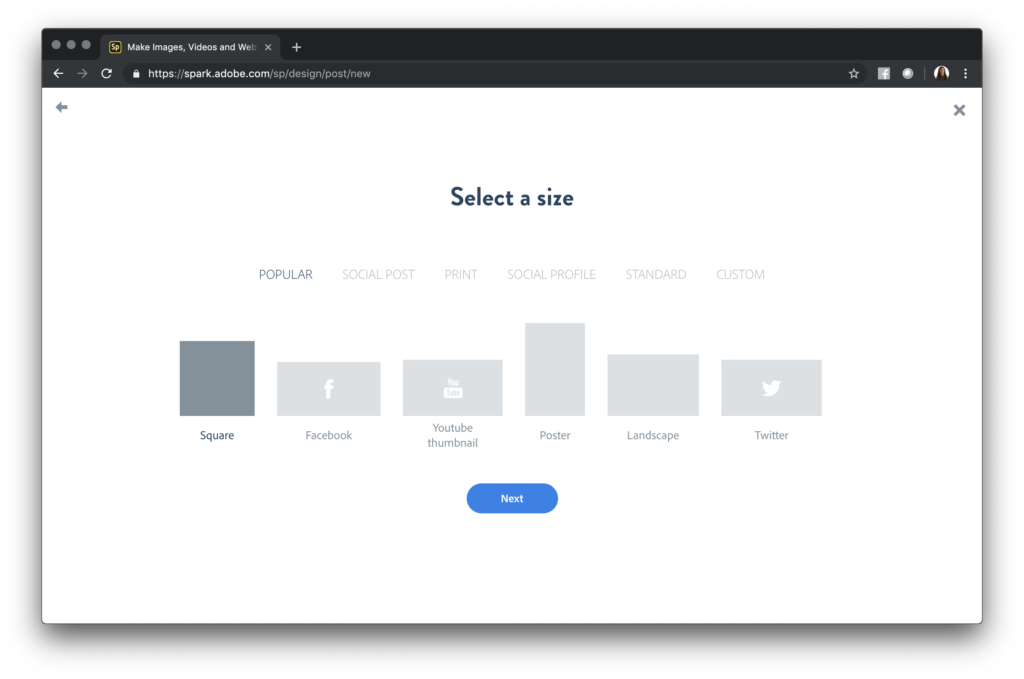
Task: Click the browser back arrow
Action: [x=58, y=74]
